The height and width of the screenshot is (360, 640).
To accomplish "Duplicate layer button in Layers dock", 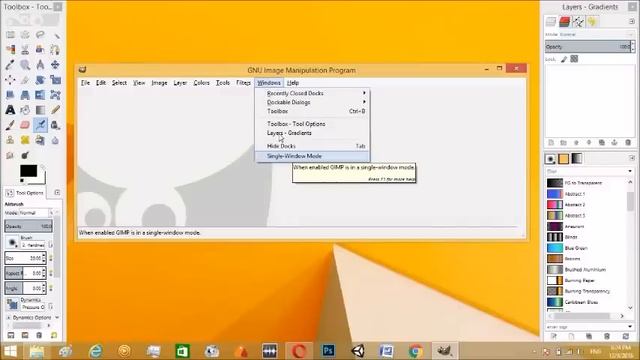I will [602, 143].
